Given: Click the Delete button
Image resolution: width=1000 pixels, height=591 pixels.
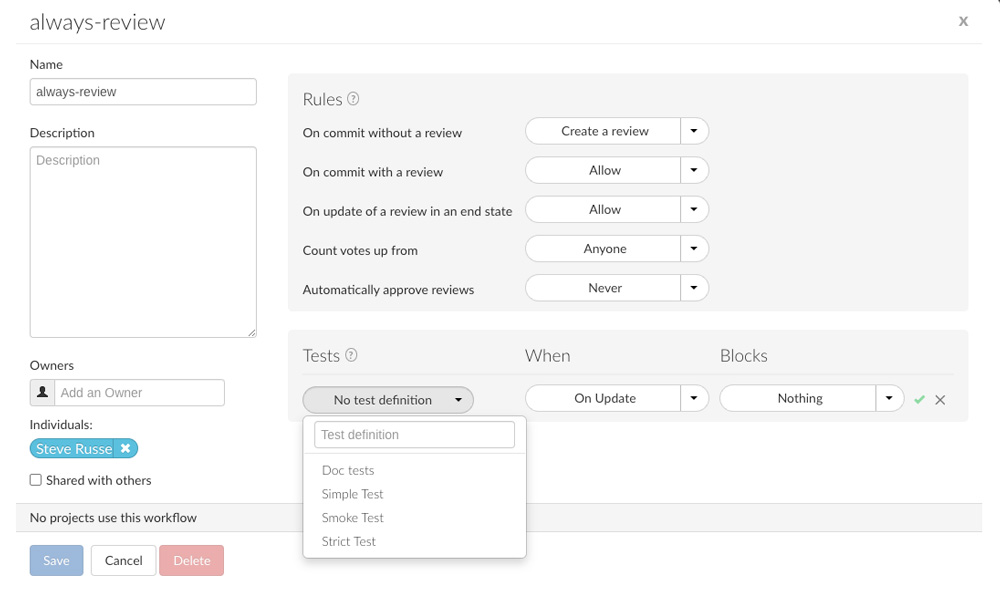Looking at the screenshot, I should [191, 560].
